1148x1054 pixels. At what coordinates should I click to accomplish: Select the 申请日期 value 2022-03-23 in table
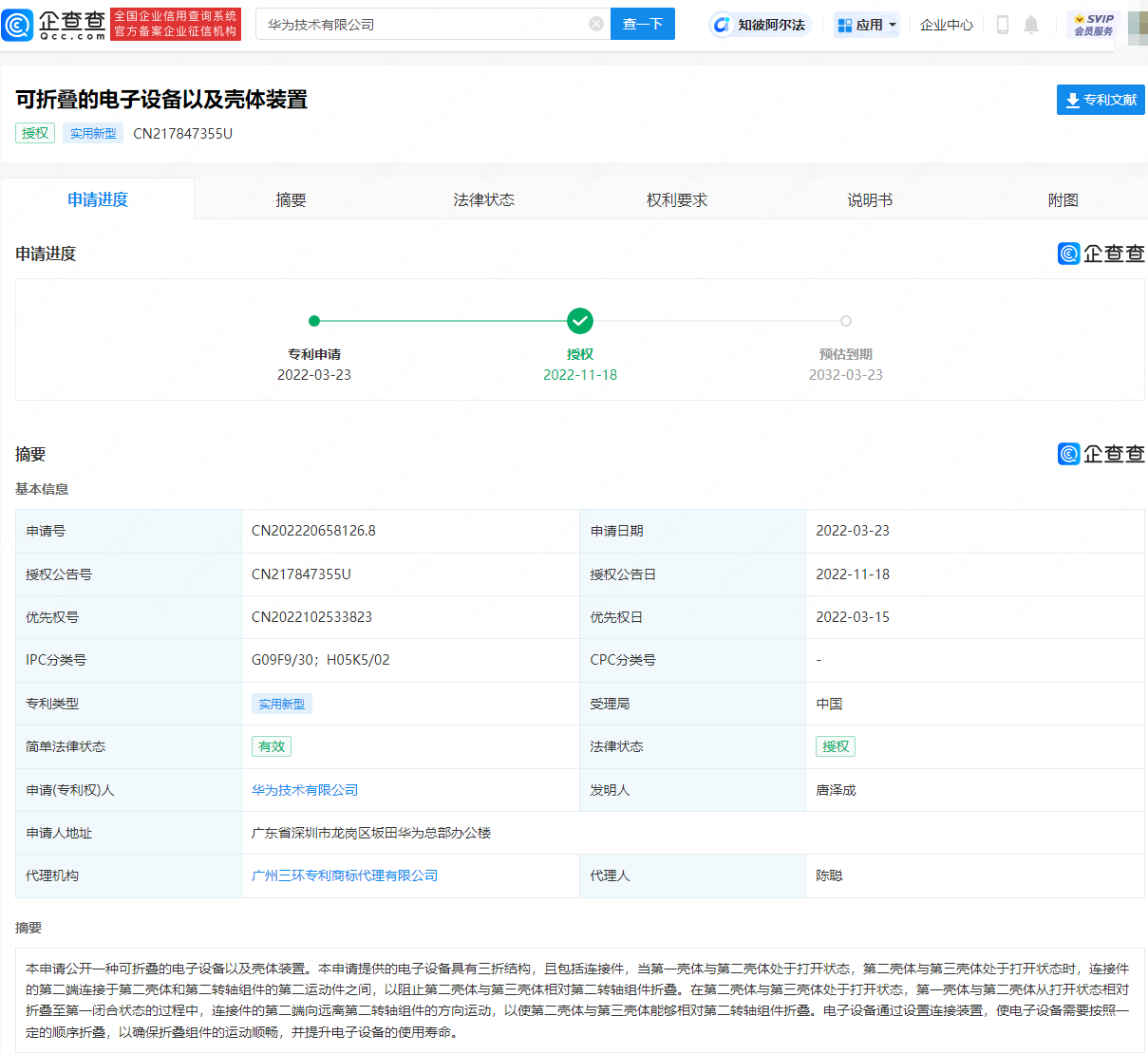pos(853,531)
